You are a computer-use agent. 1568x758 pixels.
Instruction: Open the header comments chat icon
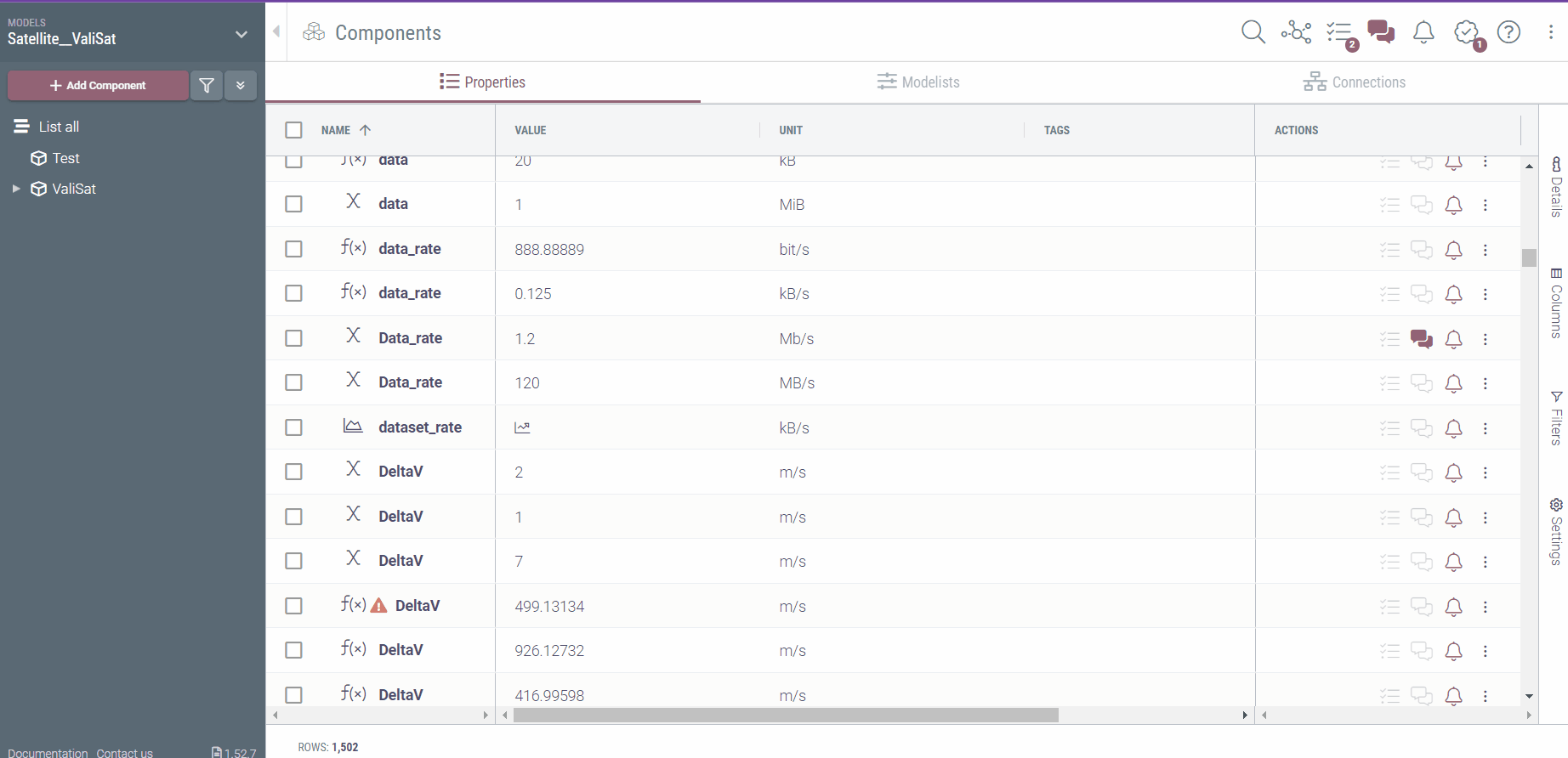1381,32
